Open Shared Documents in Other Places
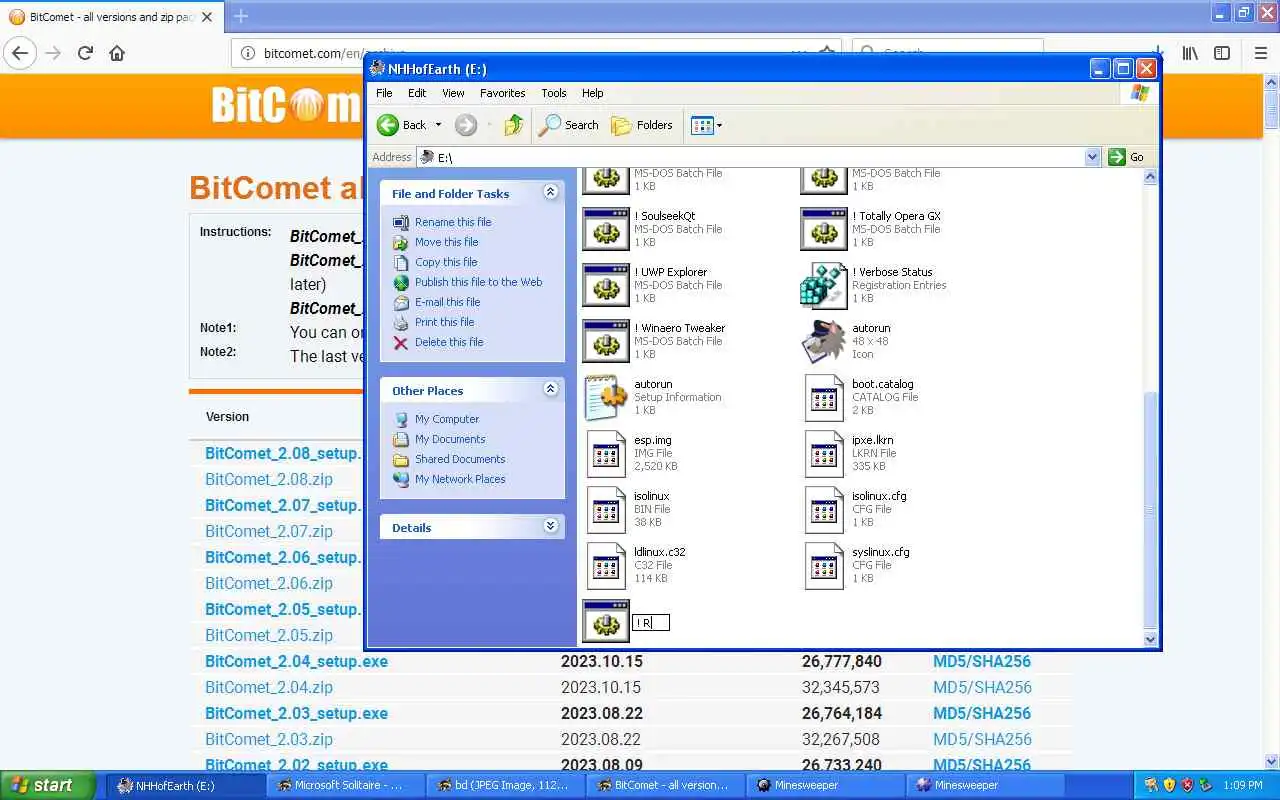The image size is (1280, 800). point(460,459)
